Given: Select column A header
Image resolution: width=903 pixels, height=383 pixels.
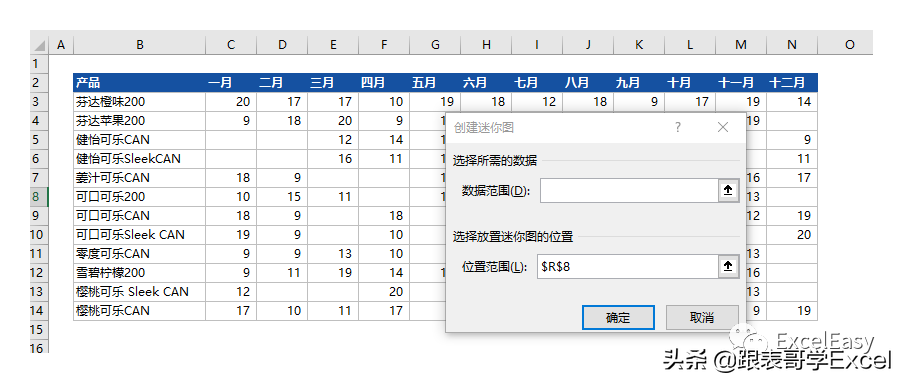Looking at the screenshot, I should point(61,45).
